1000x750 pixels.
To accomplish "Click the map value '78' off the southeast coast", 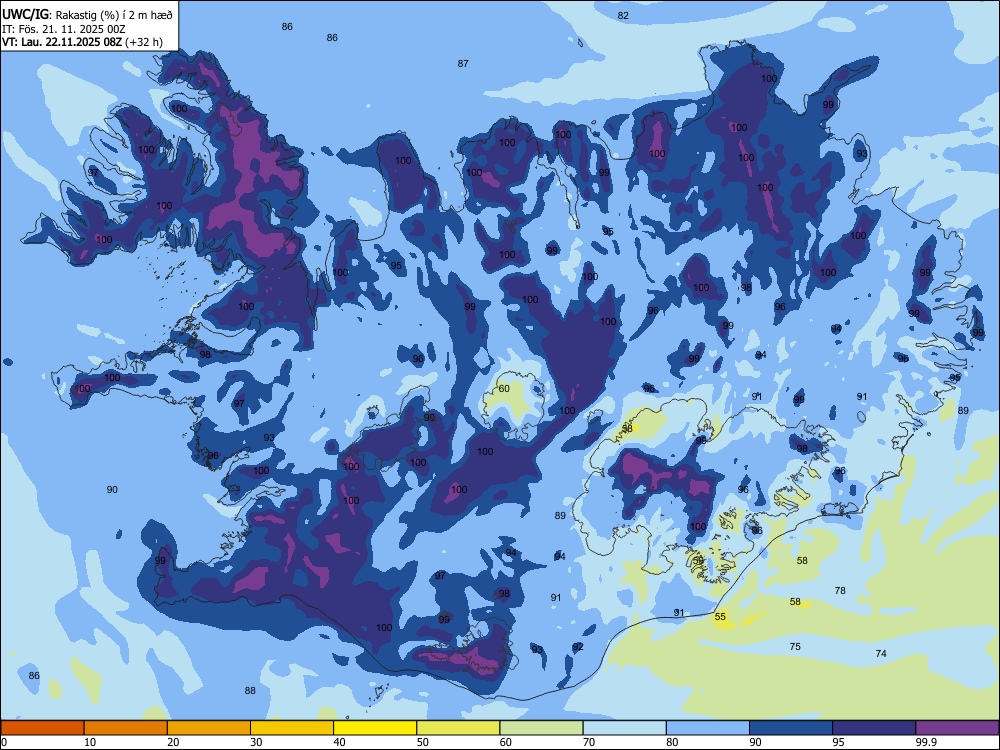I will [840, 591].
